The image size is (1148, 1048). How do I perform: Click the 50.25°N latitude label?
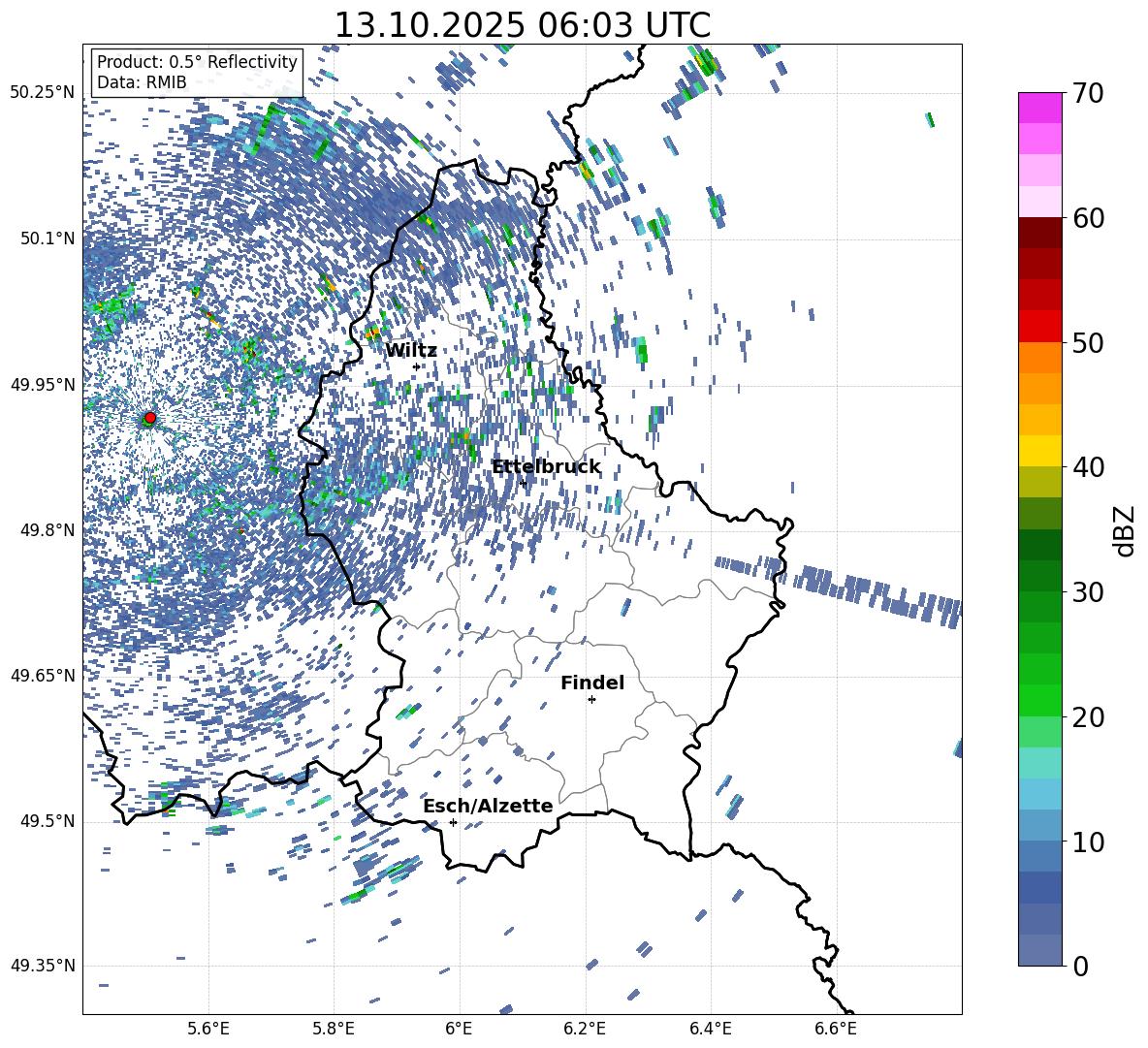(x=43, y=93)
